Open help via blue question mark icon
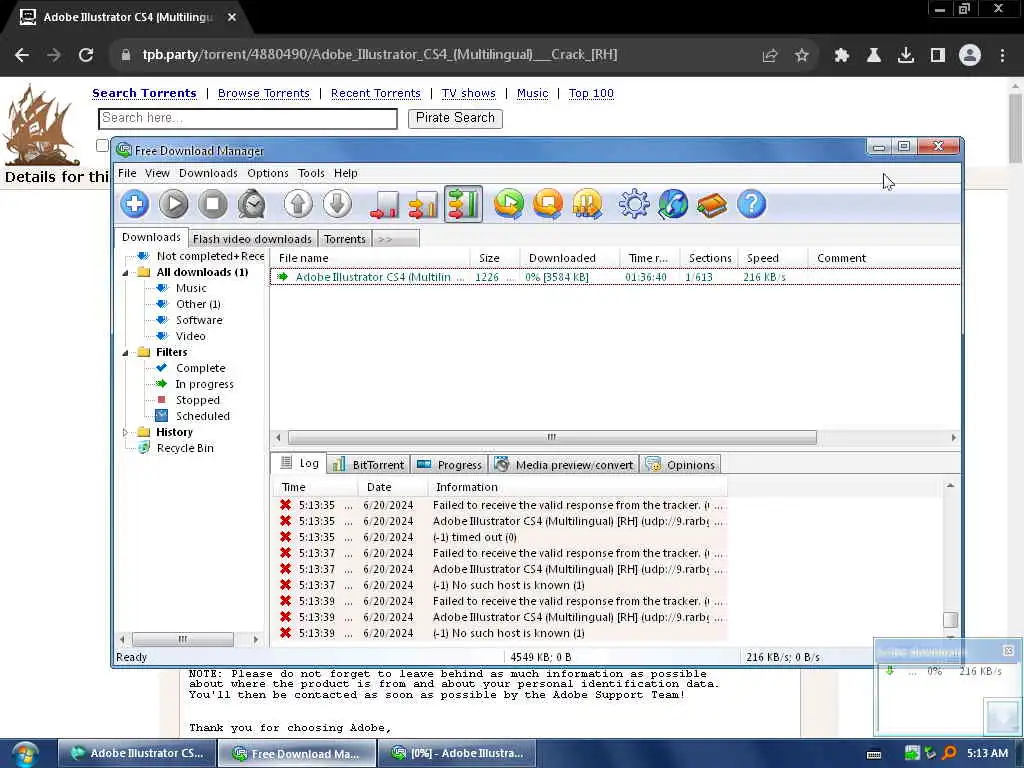Screen dimensions: 1024x768 pyautogui.click(x=752, y=204)
